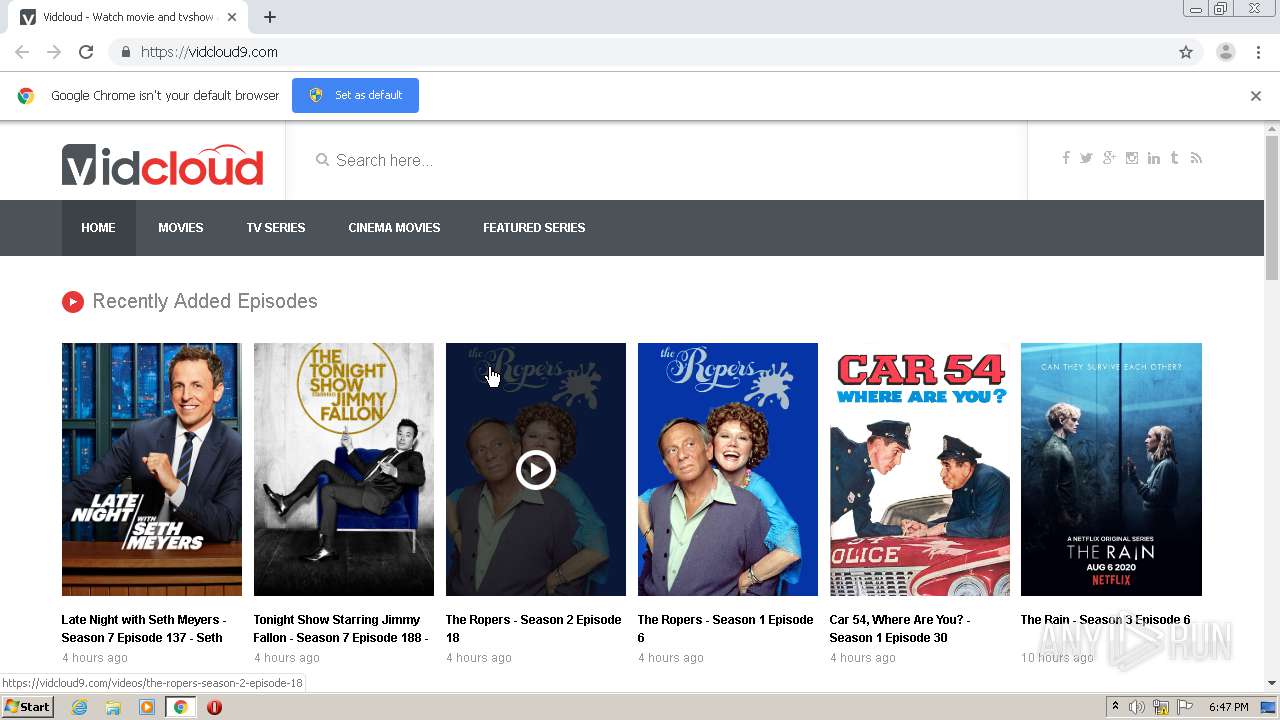
Task: Click the volume tray icon
Action: coord(1137,707)
